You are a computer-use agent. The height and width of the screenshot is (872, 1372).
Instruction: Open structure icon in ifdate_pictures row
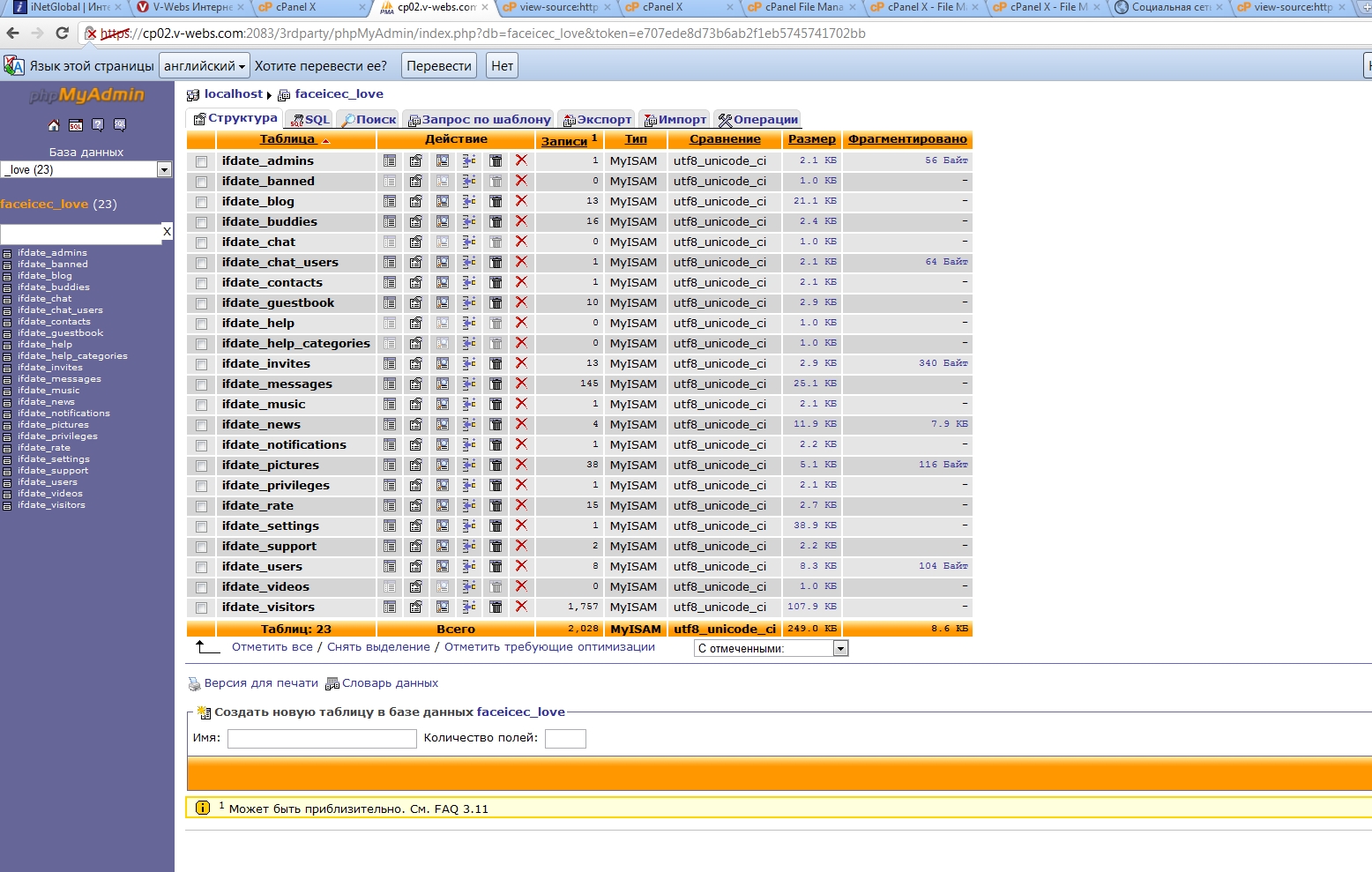coord(416,465)
